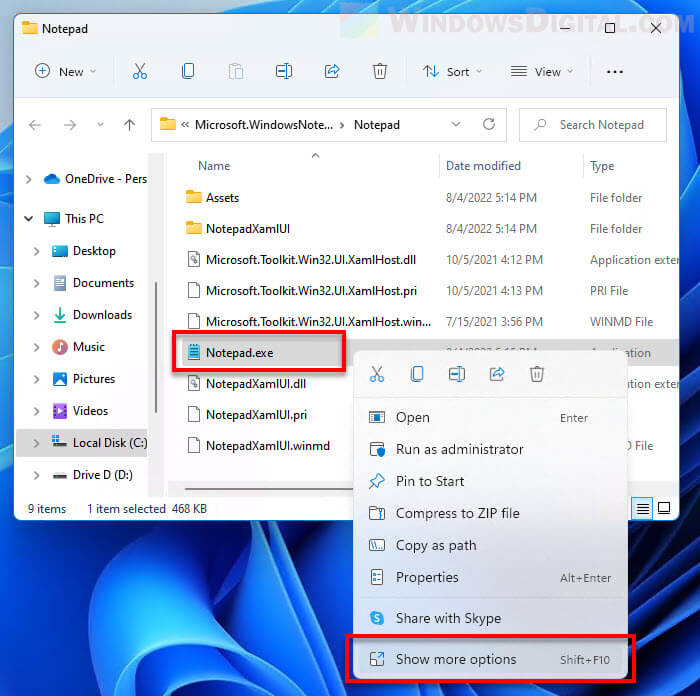
Task: Choose Compress to ZIP file
Action: click(x=491, y=513)
